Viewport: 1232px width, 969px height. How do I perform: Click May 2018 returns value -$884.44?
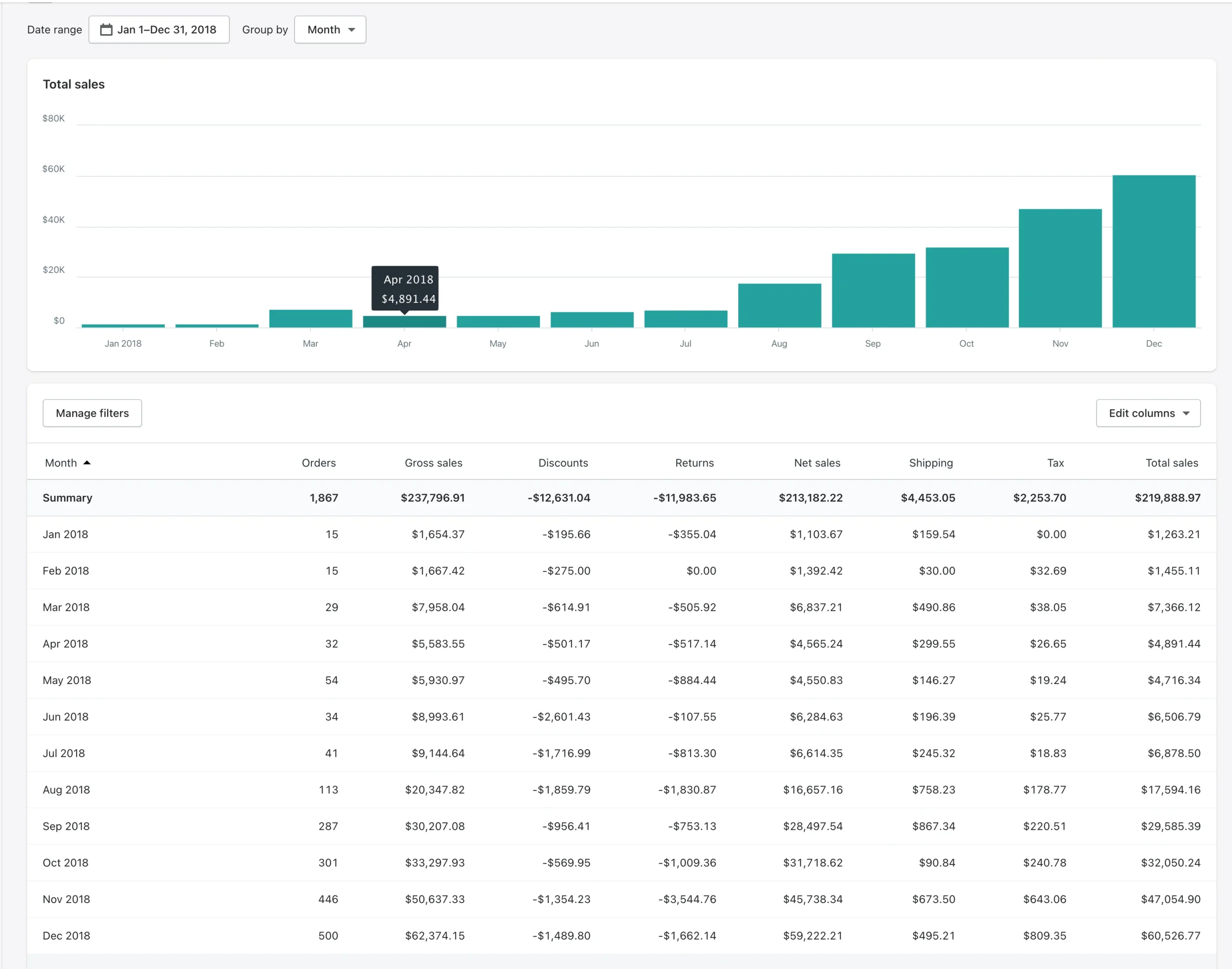pyautogui.click(x=692, y=680)
